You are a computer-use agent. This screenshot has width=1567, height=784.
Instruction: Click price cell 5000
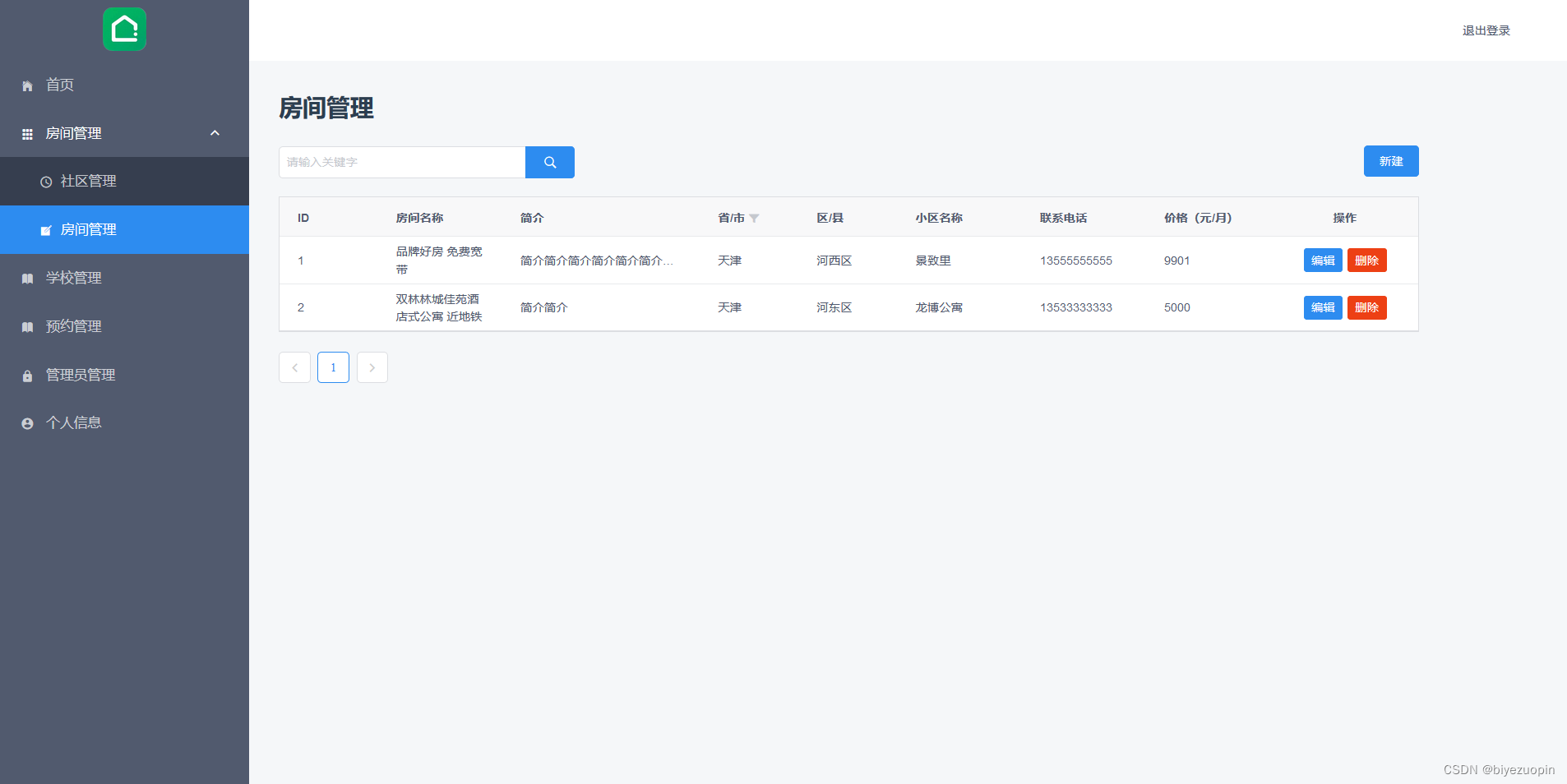click(1176, 307)
